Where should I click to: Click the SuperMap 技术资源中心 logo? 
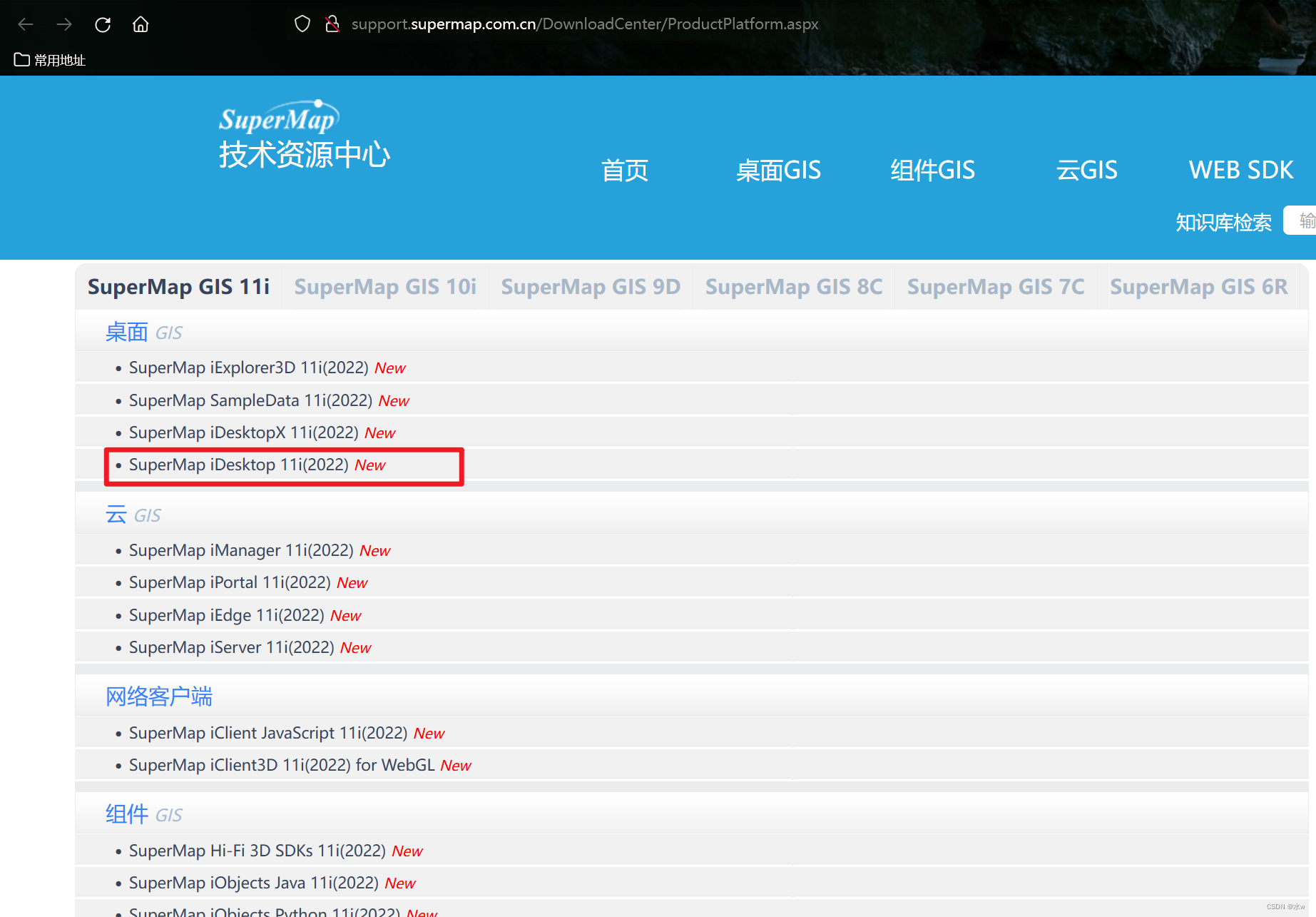(305, 135)
